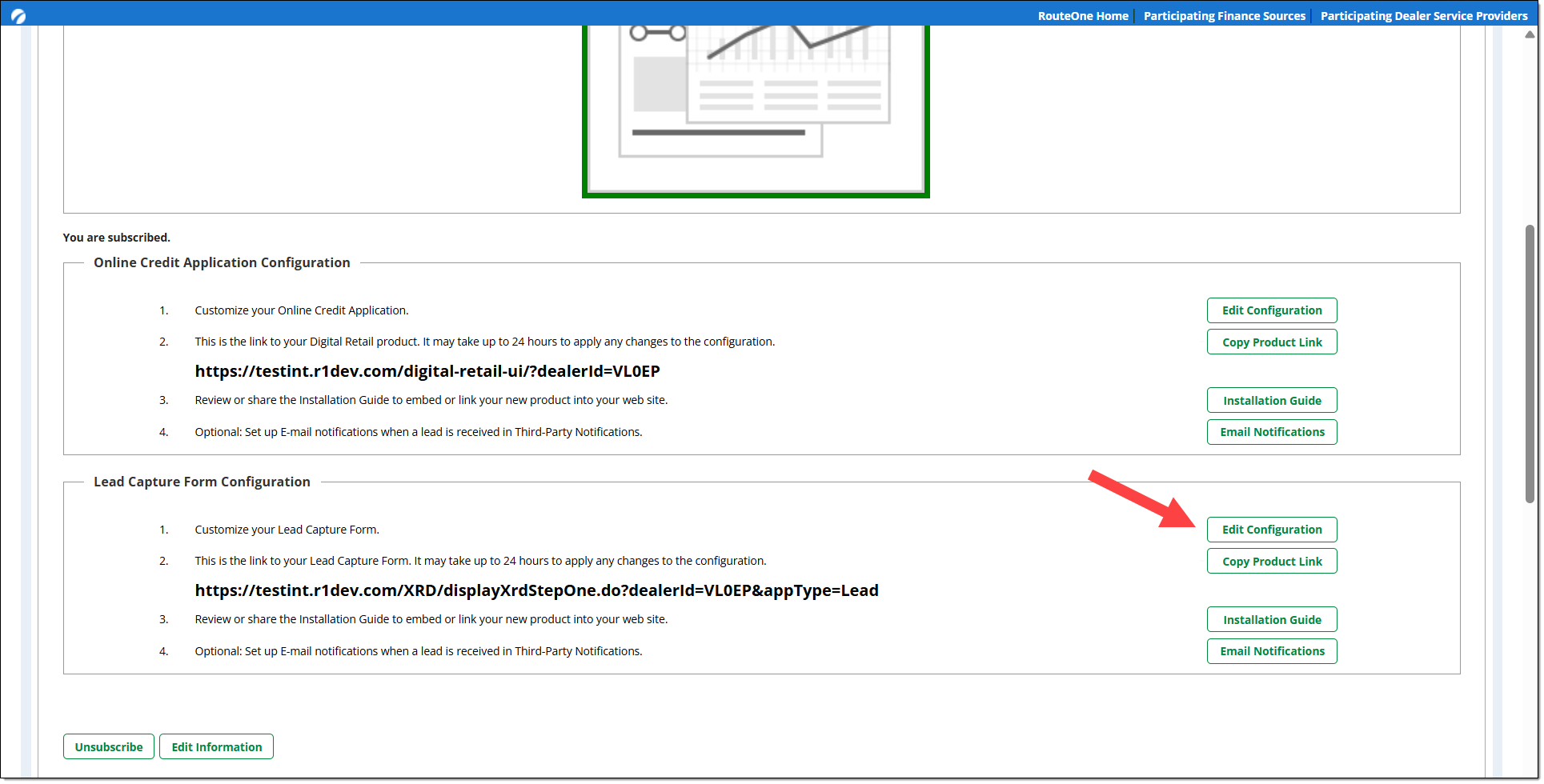
Task: Click the Edit Information button
Action: tap(216, 747)
